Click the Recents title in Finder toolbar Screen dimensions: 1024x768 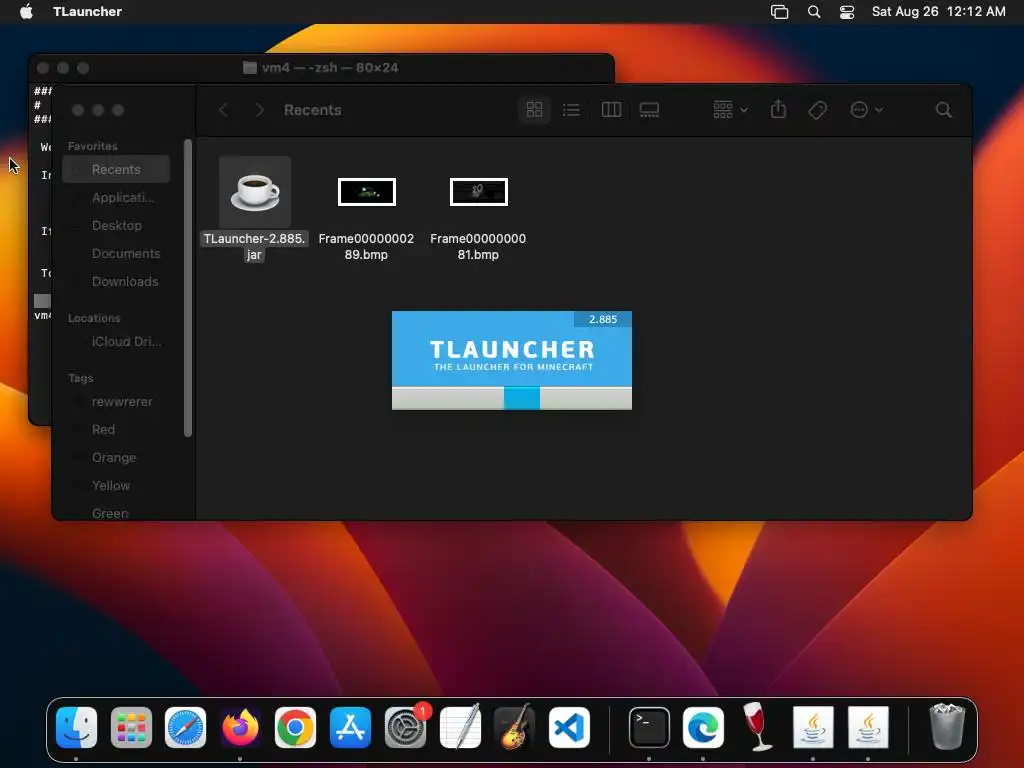[313, 110]
